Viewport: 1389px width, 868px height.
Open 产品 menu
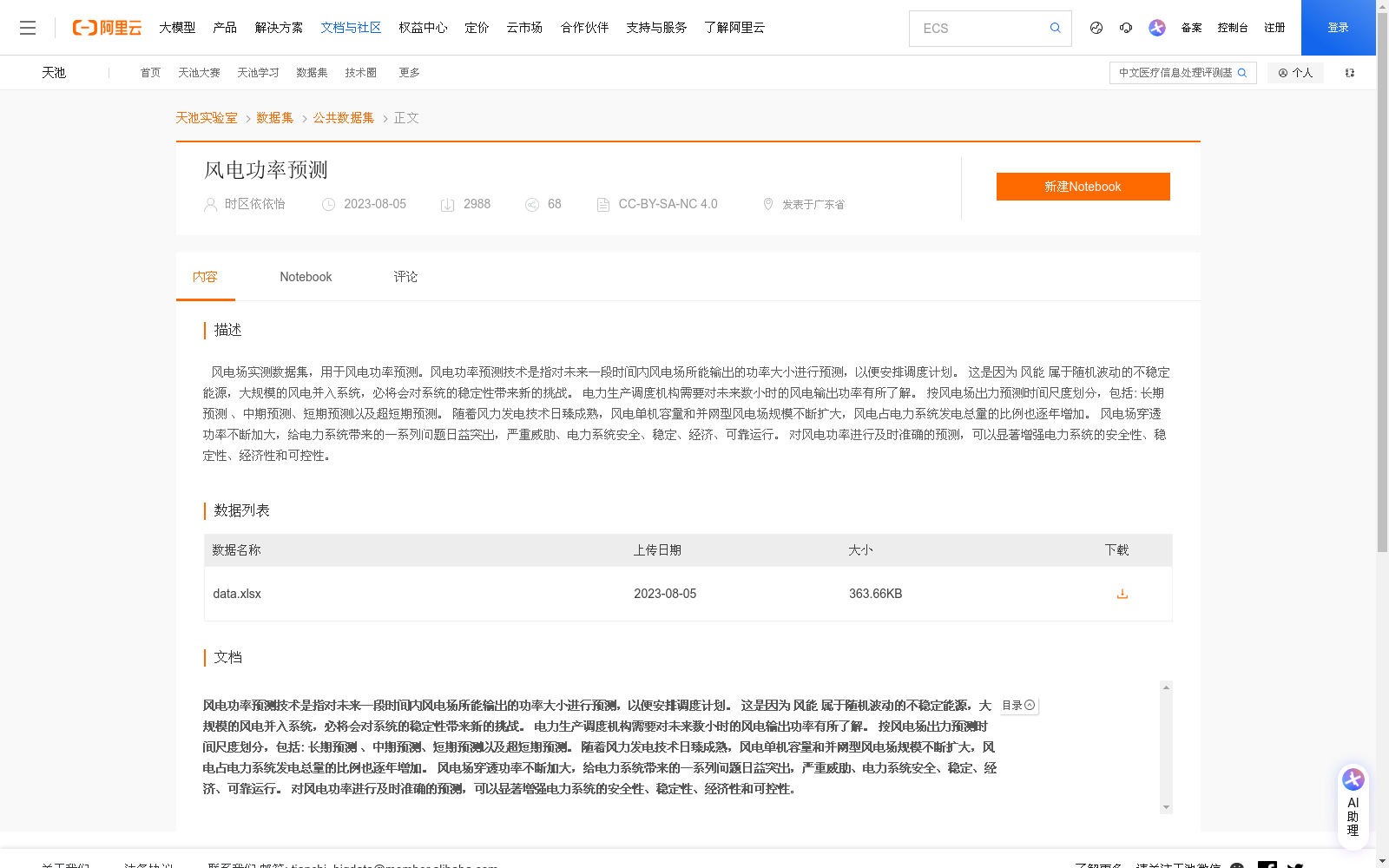225,28
